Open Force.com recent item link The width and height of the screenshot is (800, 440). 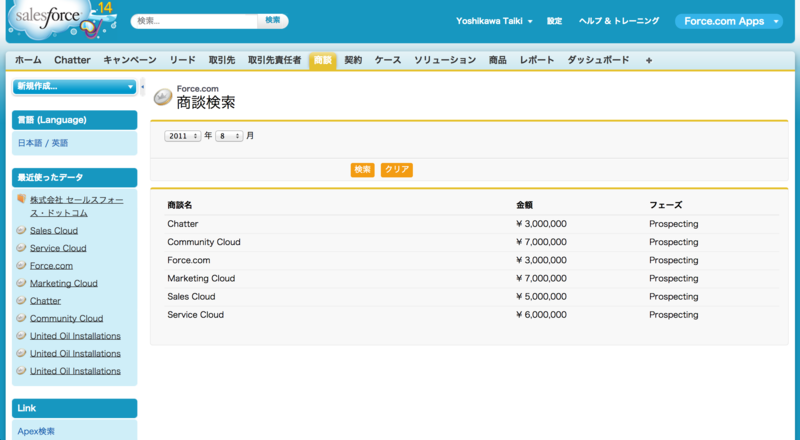tap(51, 266)
